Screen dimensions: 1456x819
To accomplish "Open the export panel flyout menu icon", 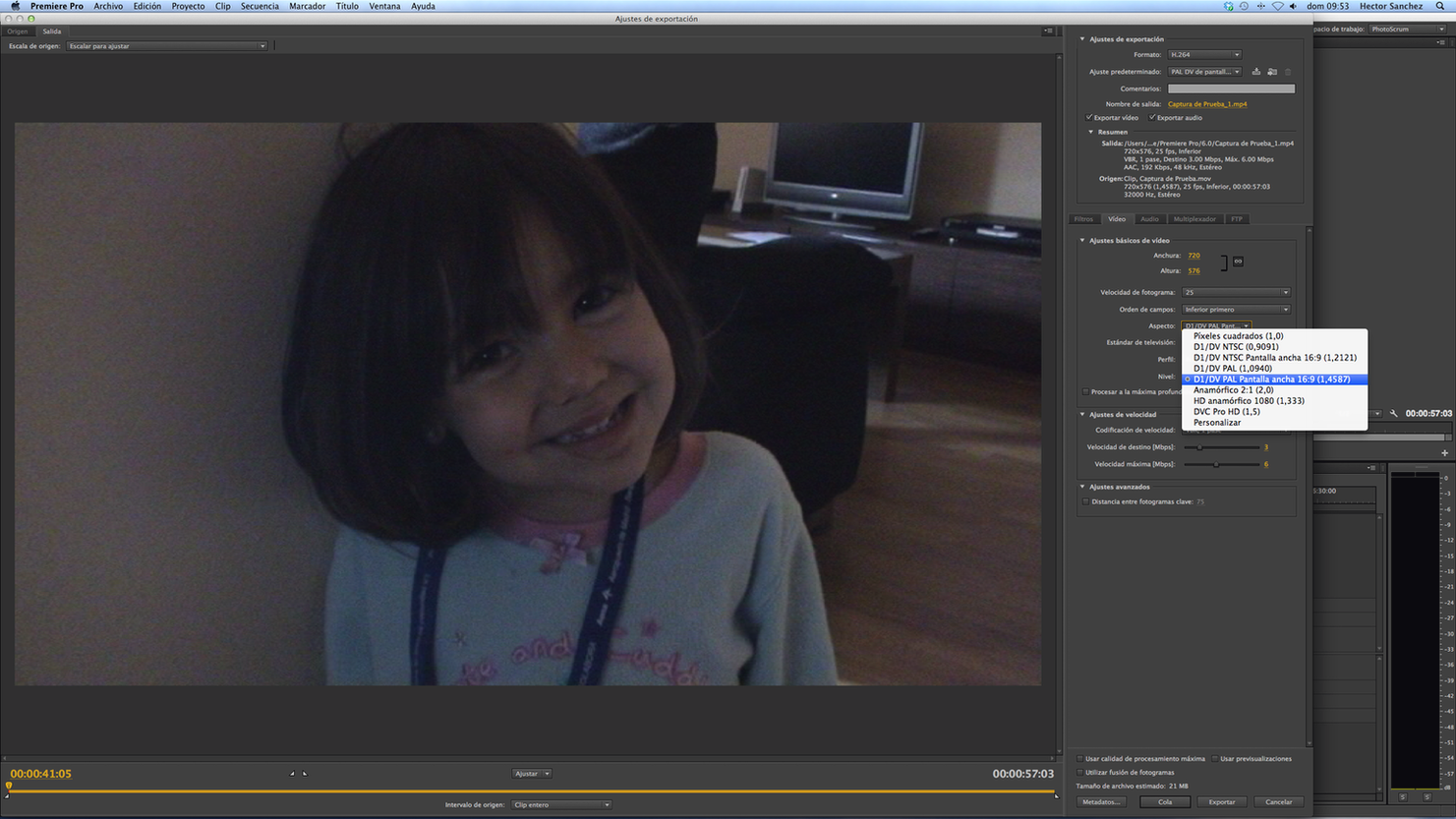I will [x=1048, y=31].
